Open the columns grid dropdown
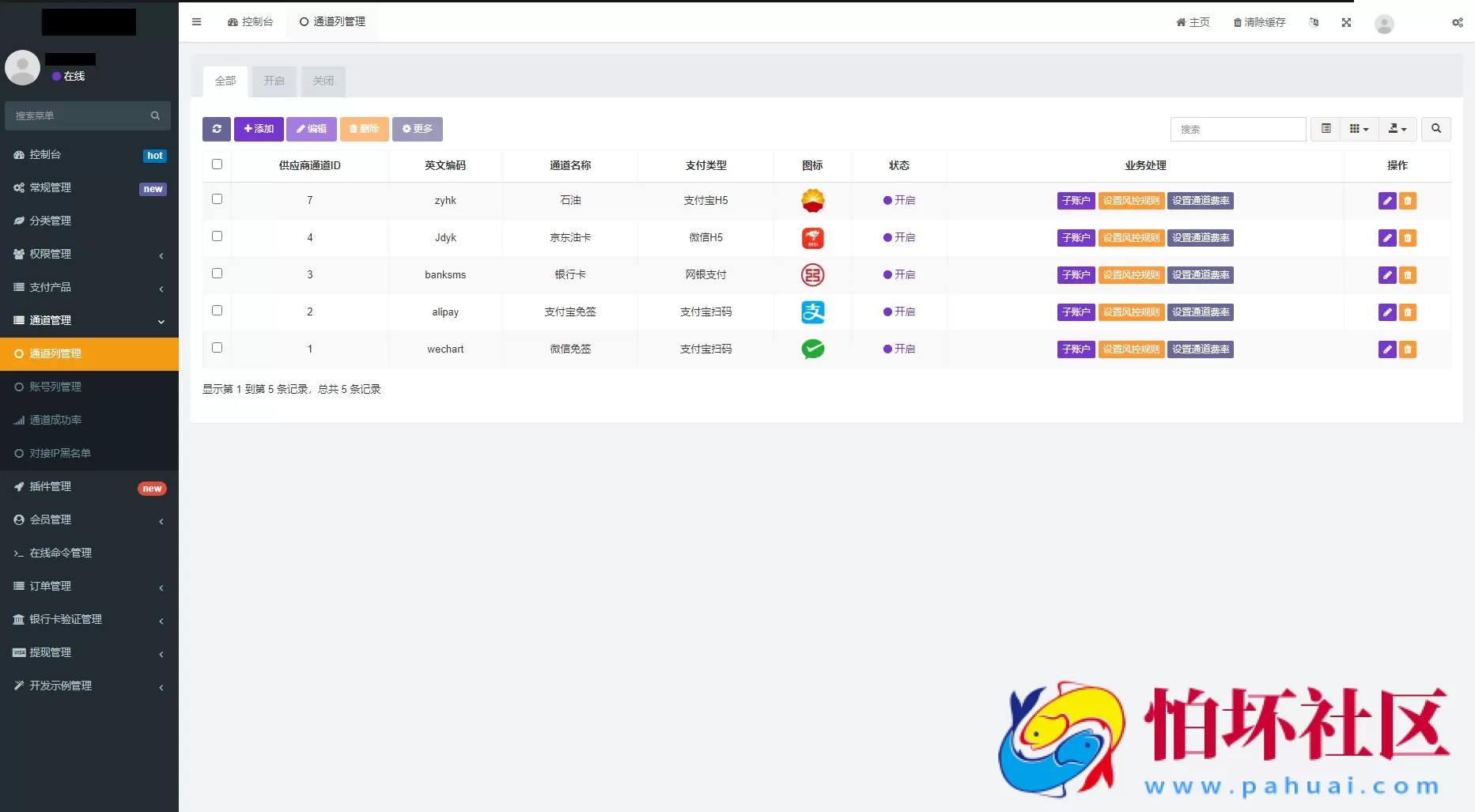Image resolution: width=1475 pixels, height=812 pixels. (x=1359, y=129)
